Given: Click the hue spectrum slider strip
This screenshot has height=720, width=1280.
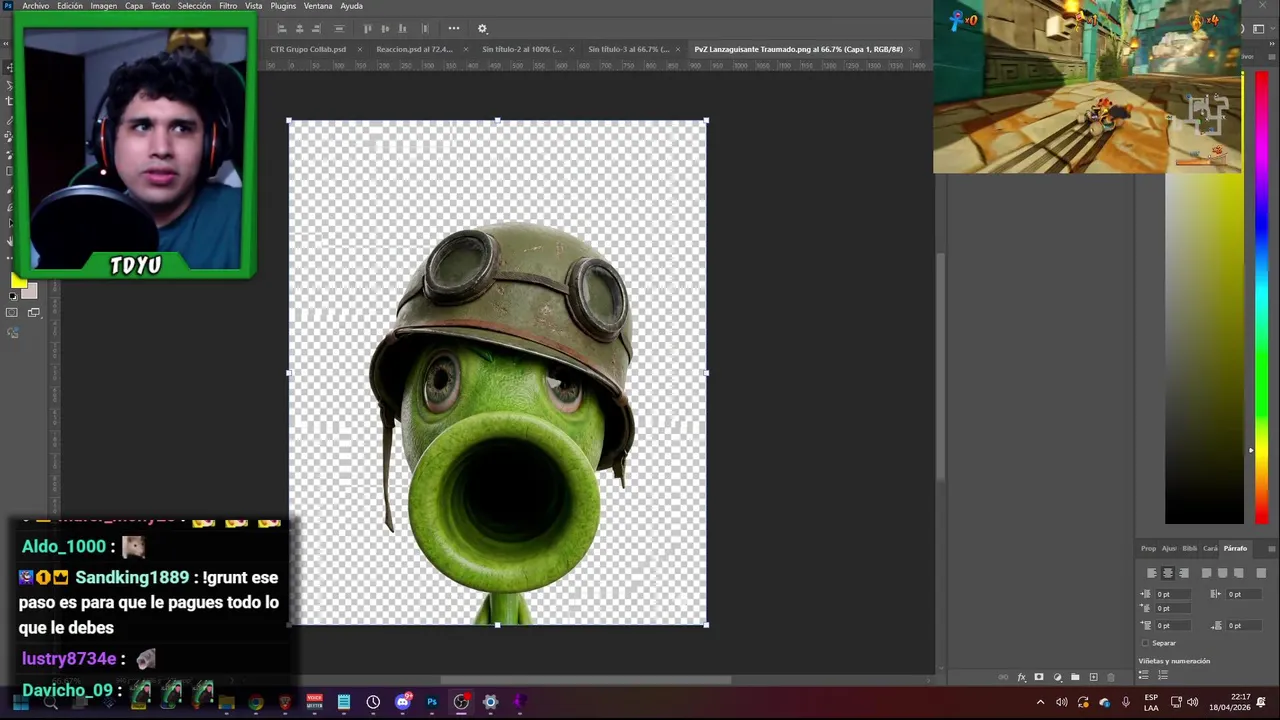Looking at the screenshot, I should click(1261, 295).
